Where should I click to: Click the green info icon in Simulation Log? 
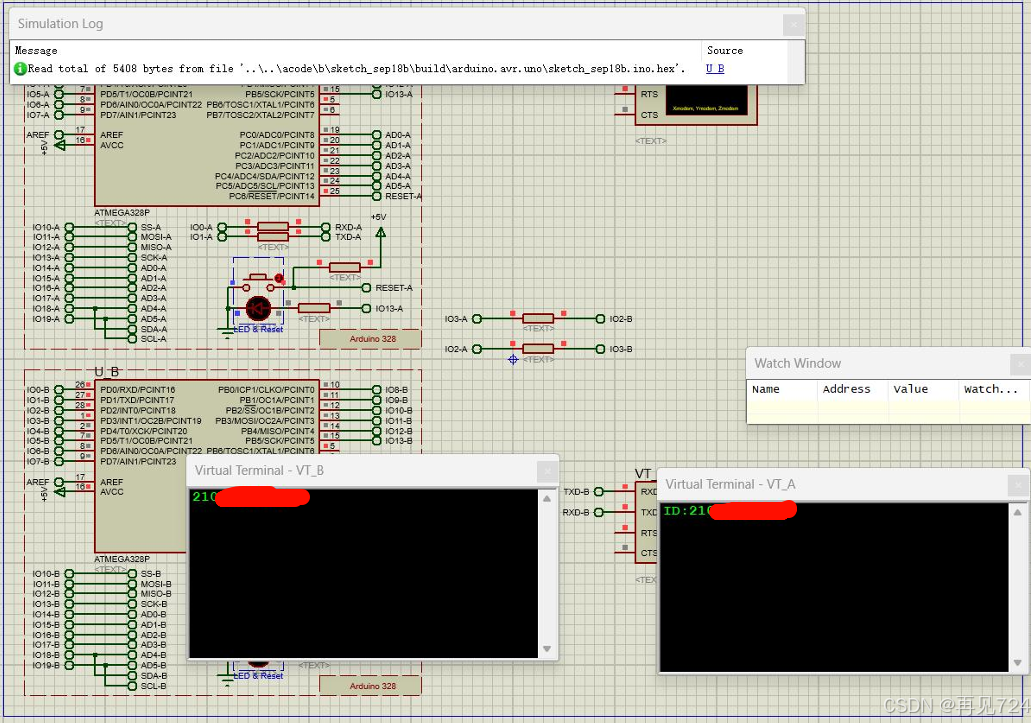point(20,69)
